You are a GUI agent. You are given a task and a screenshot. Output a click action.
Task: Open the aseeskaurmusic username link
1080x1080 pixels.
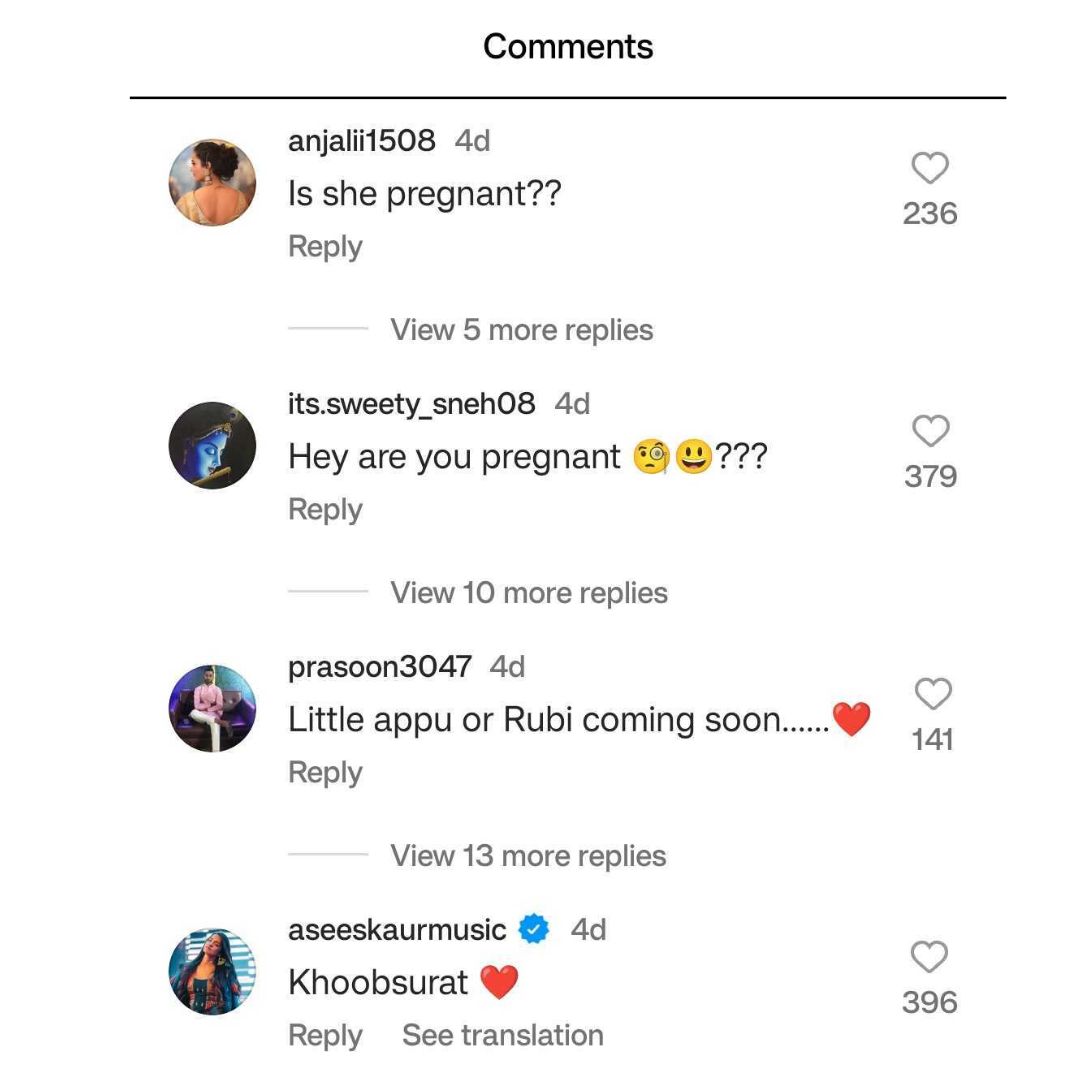397,930
